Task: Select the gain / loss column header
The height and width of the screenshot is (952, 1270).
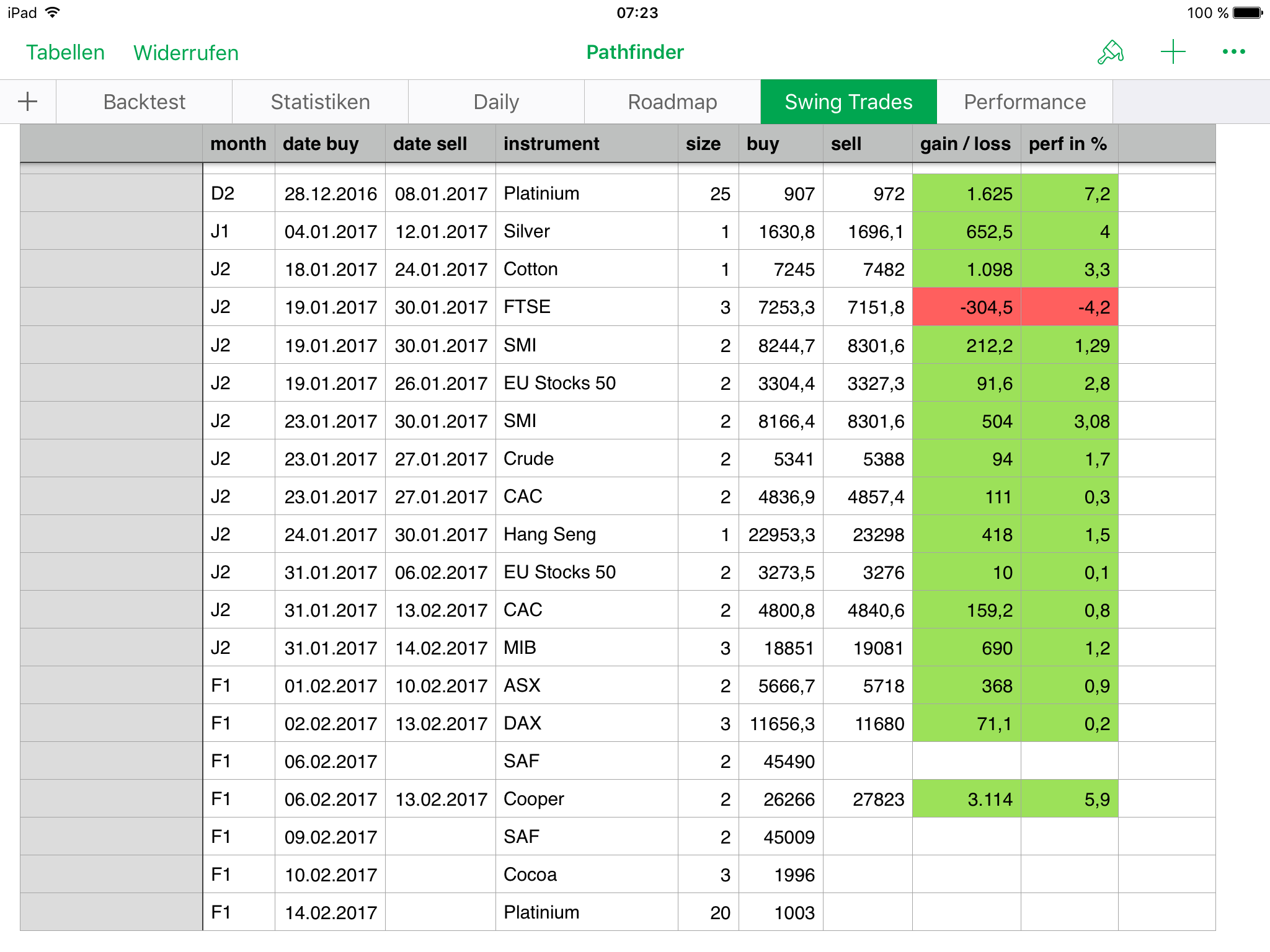Action: [x=966, y=144]
